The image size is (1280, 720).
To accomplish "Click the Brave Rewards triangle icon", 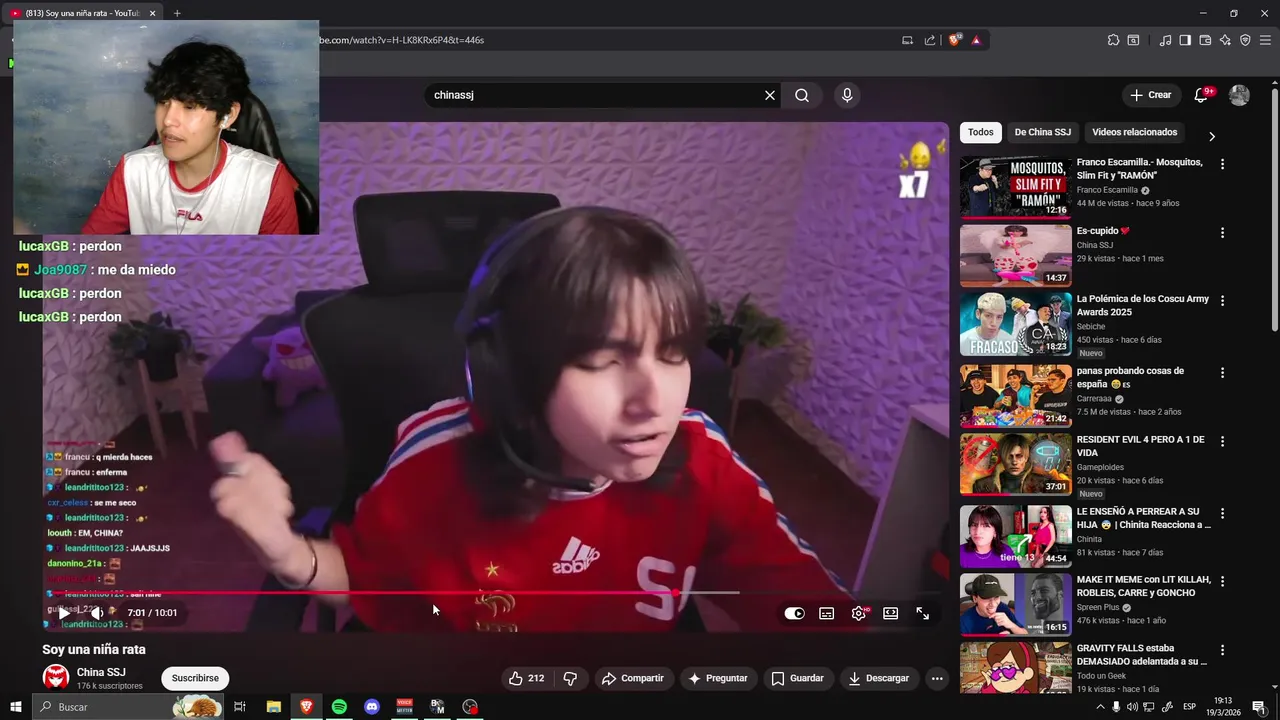I will tap(976, 40).
